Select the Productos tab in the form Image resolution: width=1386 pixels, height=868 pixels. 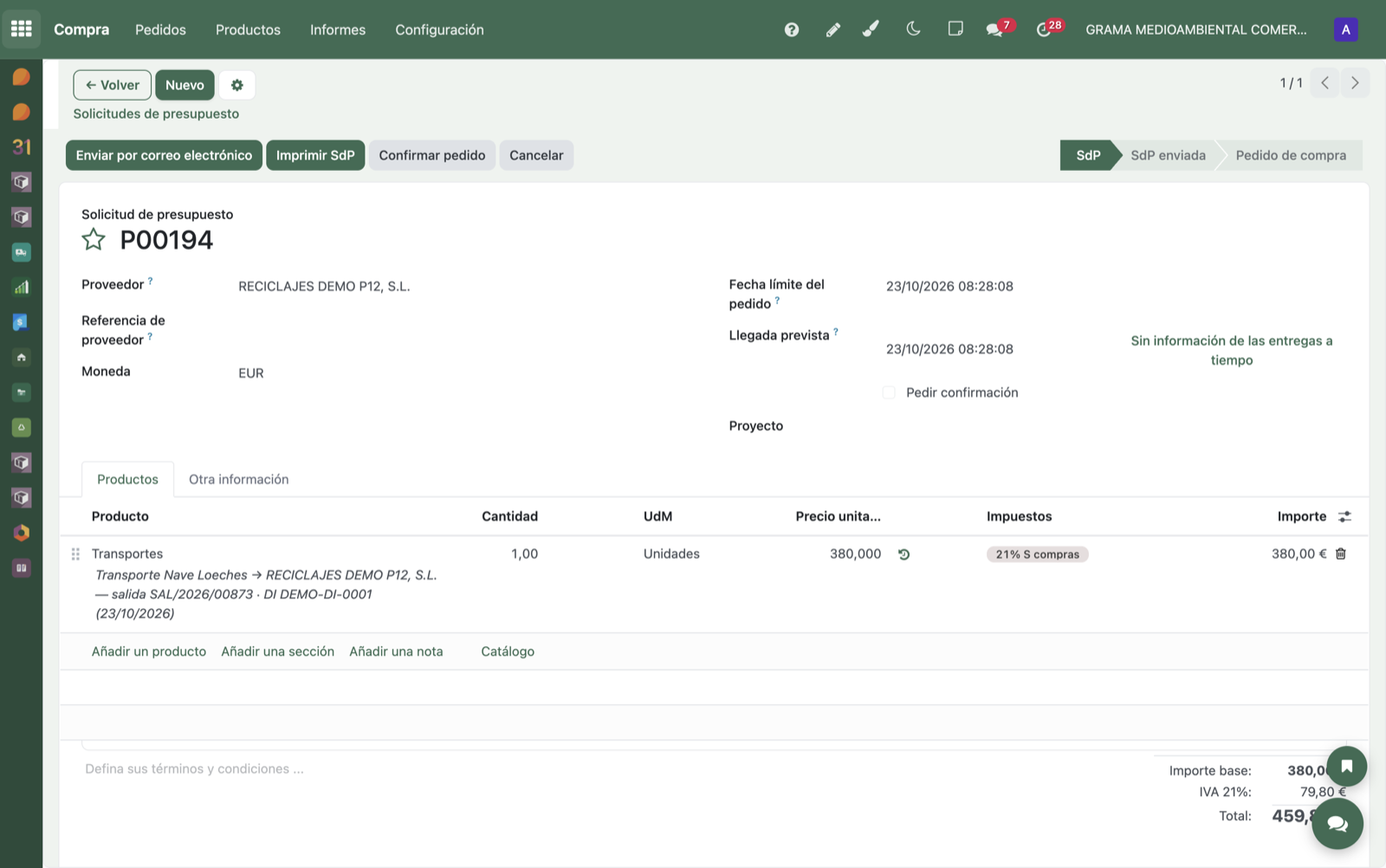127,479
